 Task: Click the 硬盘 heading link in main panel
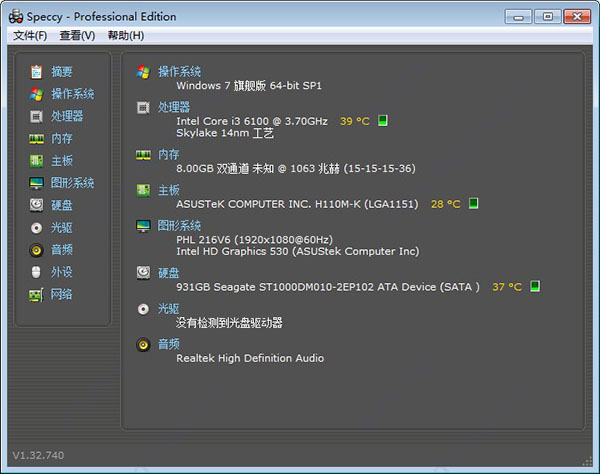click(169, 273)
